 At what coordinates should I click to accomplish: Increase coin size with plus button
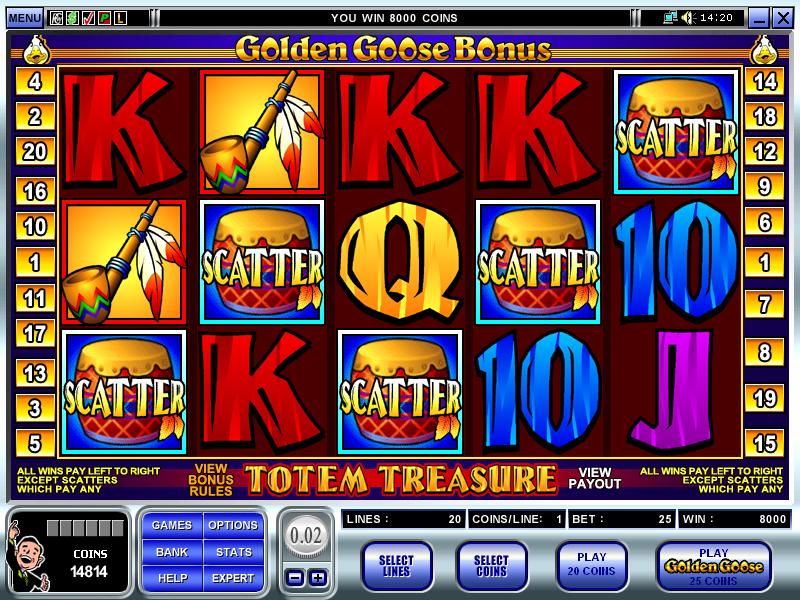point(318,578)
